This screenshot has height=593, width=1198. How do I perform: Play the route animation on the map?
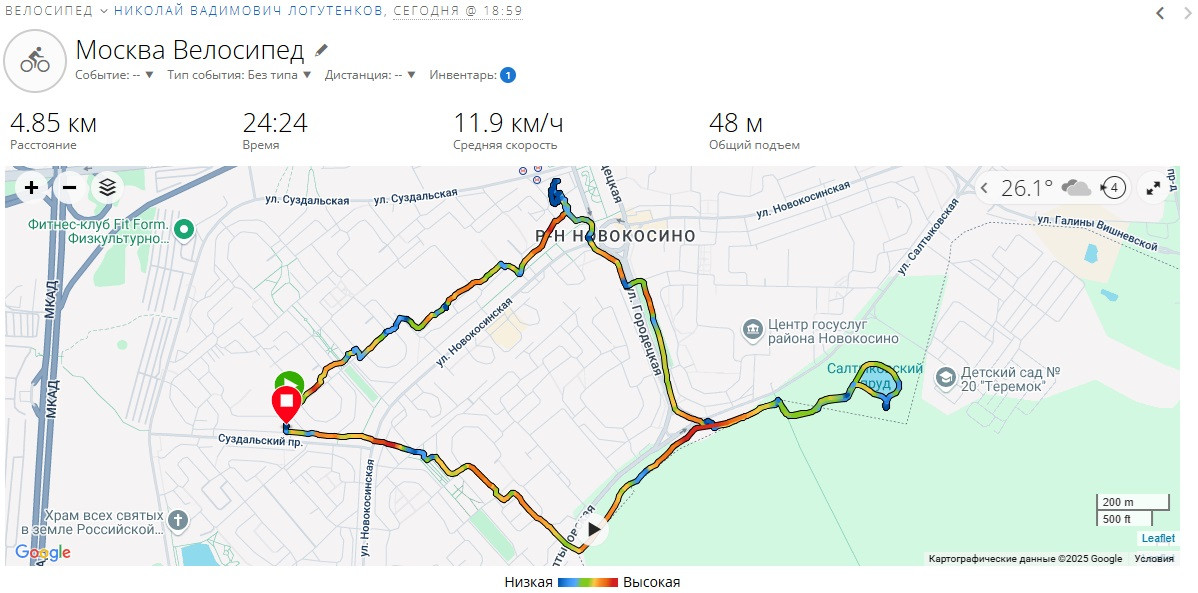point(594,529)
